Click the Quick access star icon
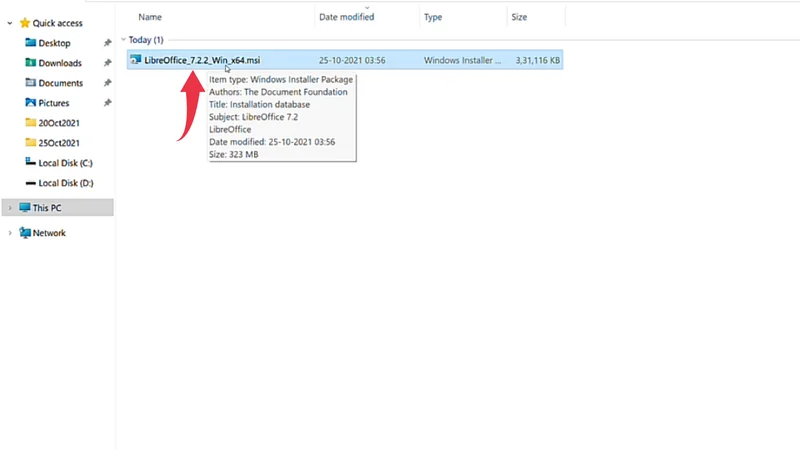The width and height of the screenshot is (800, 450). [x=24, y=22]
